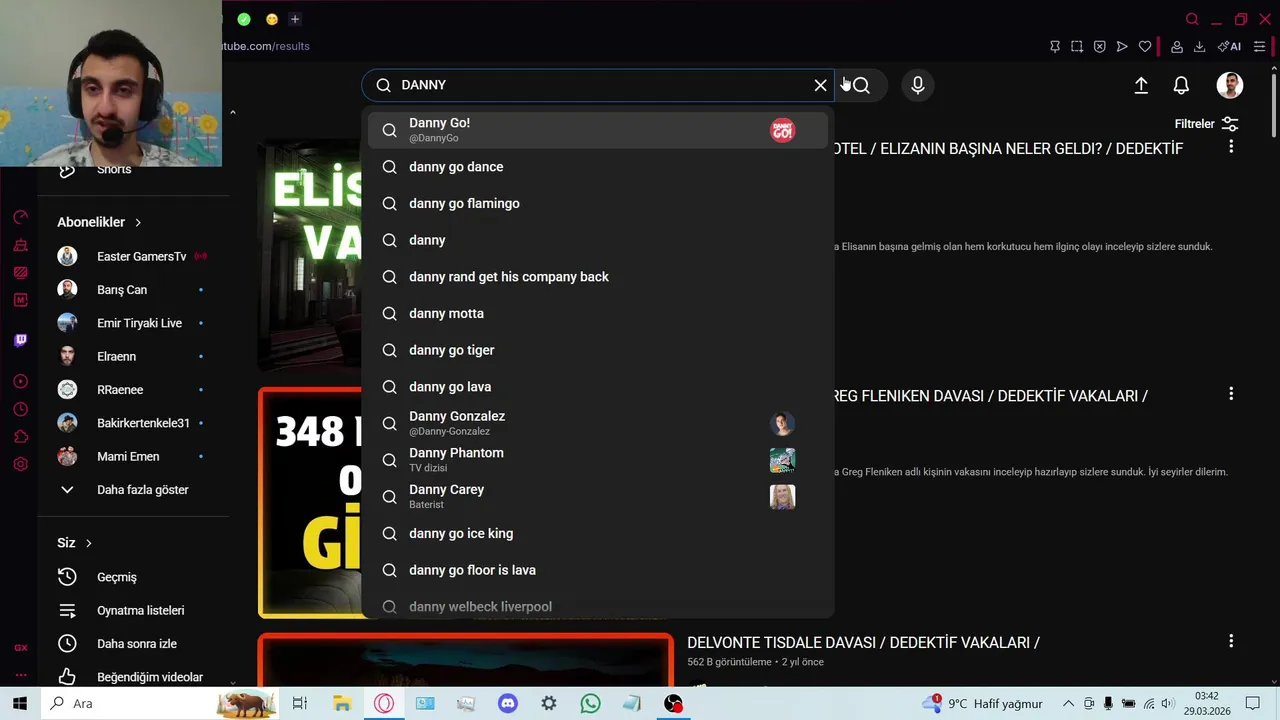Pick the 'danny go ice king' suggestion
Viewport: 1280px width, 720px height.
coord(598,533)
